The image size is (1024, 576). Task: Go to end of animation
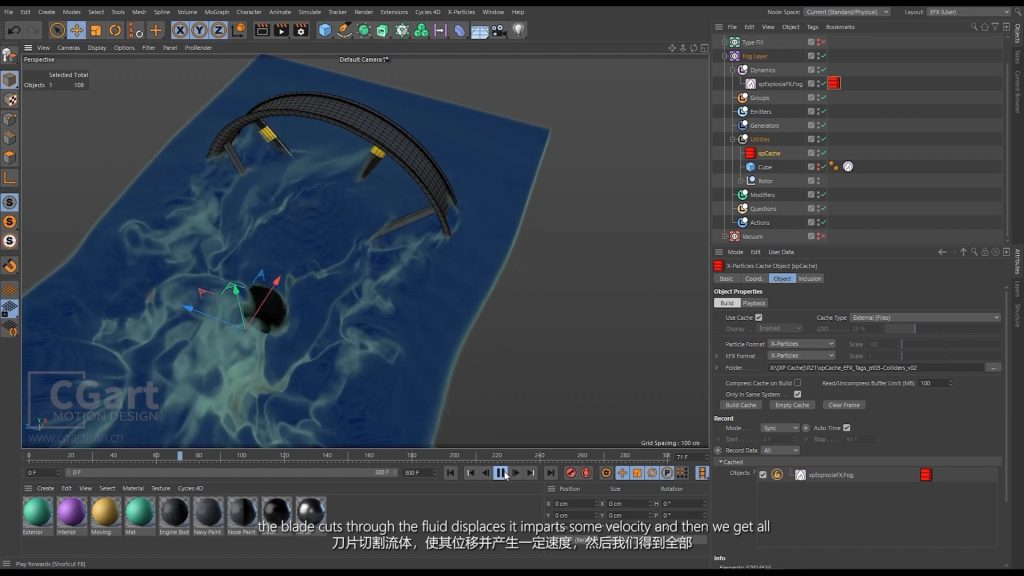(x=551, y=473)
